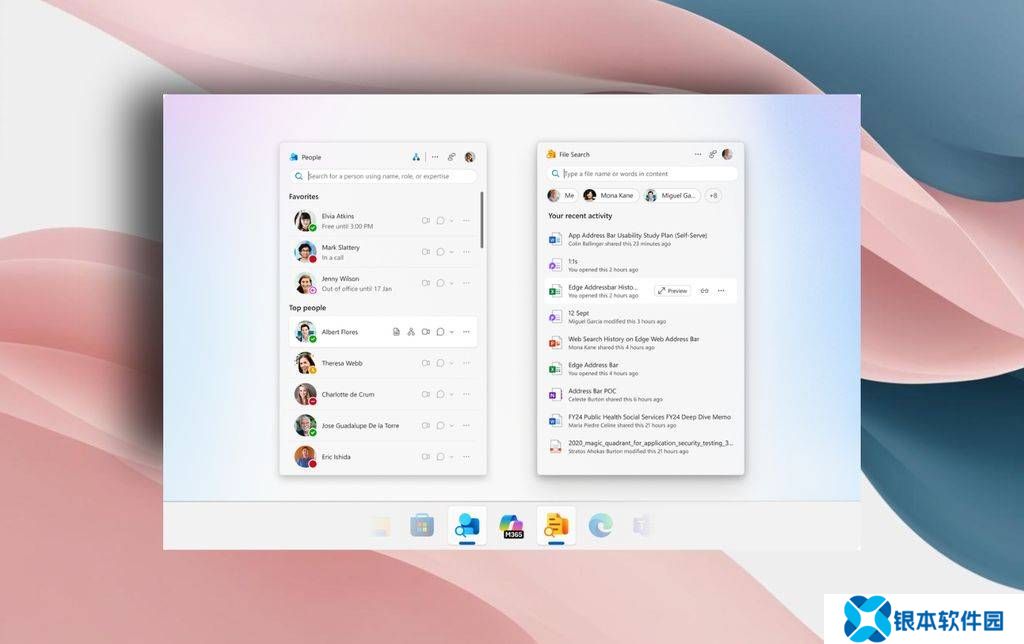The width and height of the screenshot is (1024, 644).
Task: Open chat with Albert Flores
Action: [441, 332]
